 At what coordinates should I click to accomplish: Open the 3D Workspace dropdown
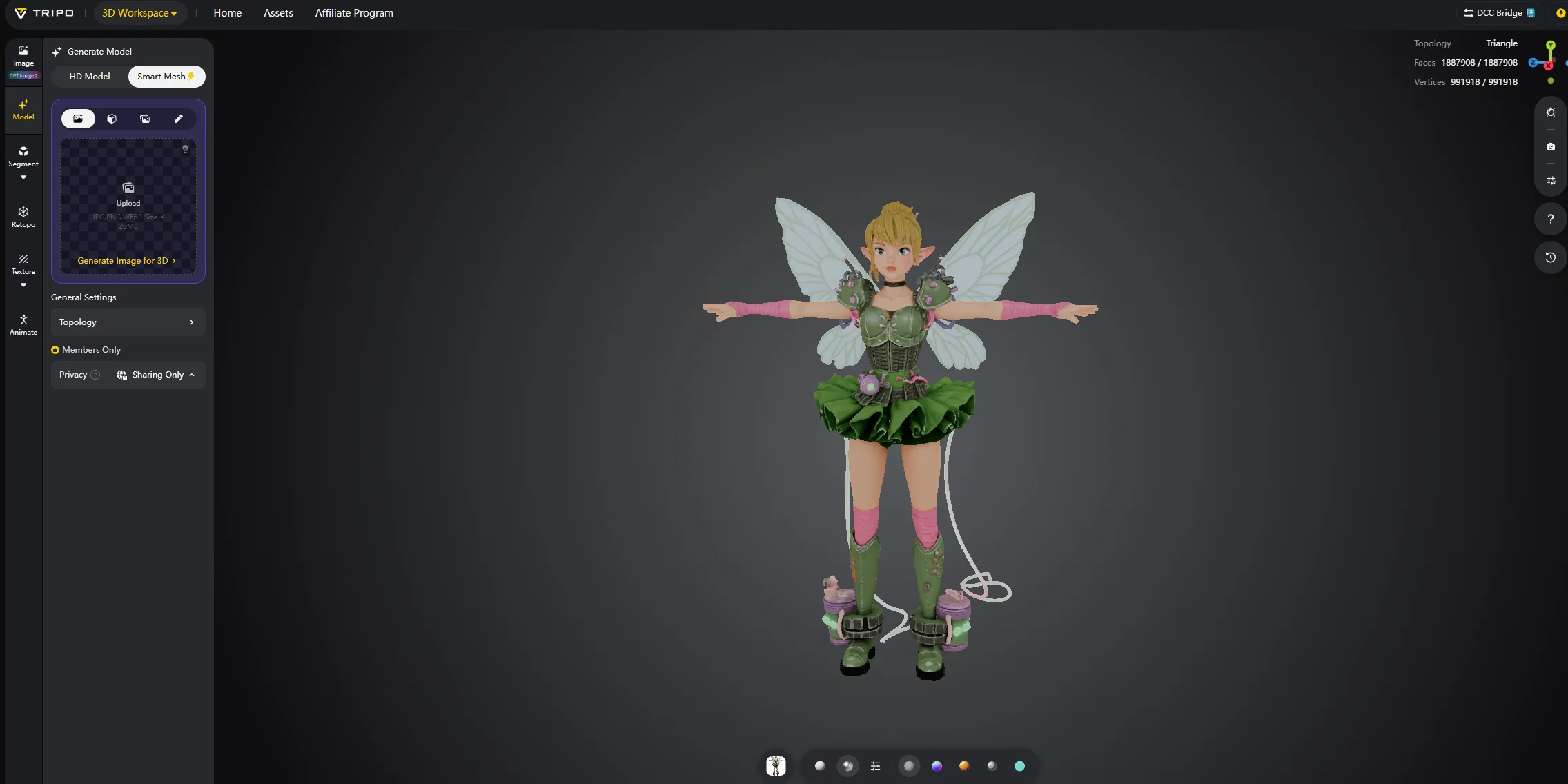139,13
